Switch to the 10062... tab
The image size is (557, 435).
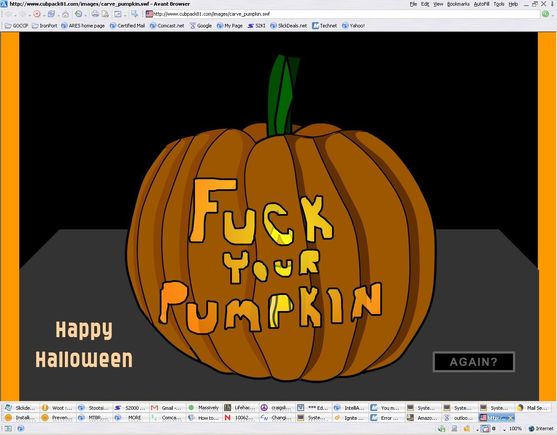tap(241, 418)
